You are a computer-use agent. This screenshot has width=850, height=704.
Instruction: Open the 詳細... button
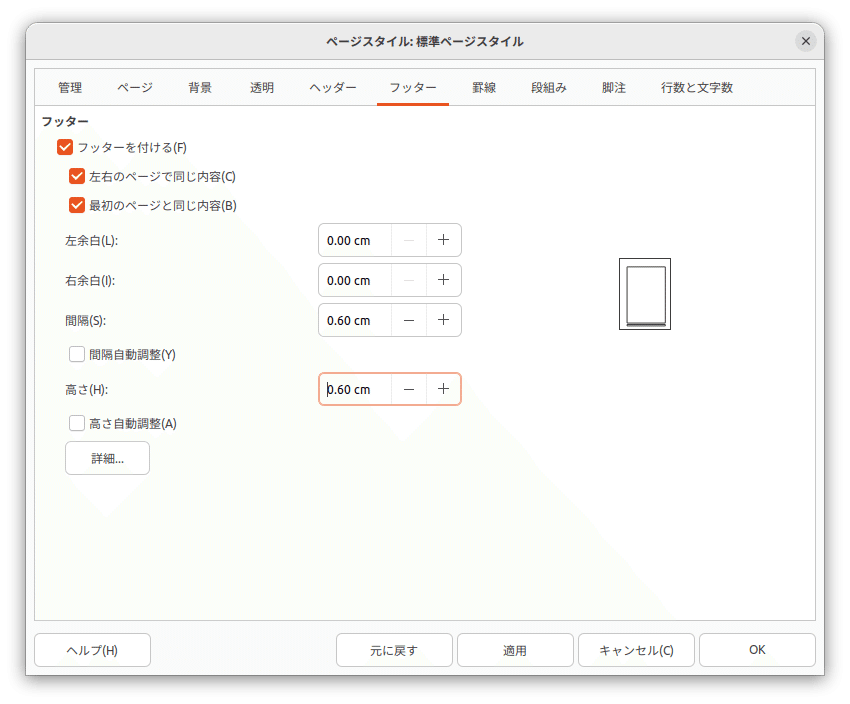[x=107, y=458]
